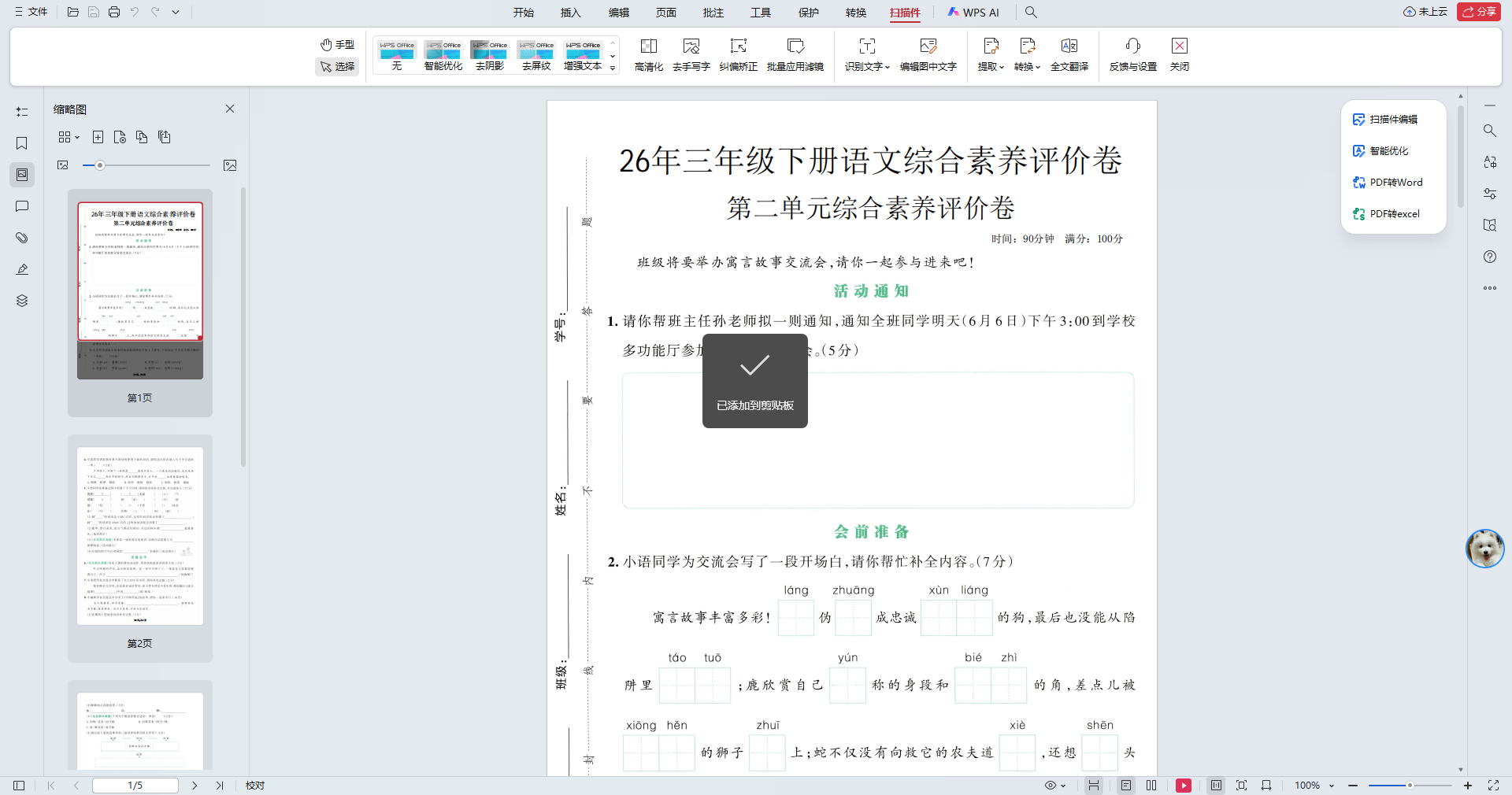
Task: Apply the 去阴影 scan filter
Action: coord(489,55)
